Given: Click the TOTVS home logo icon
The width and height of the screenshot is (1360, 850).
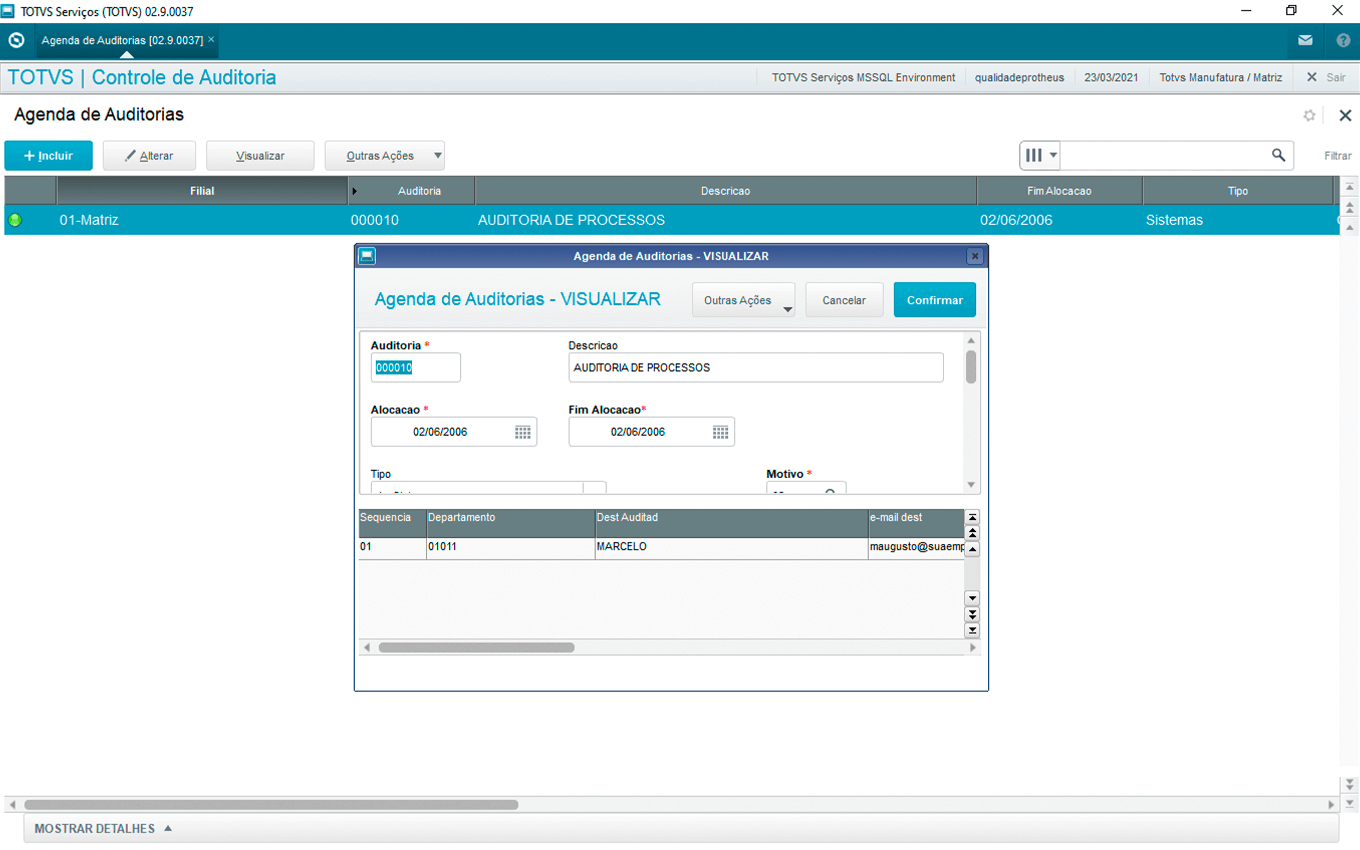Looking at the screenshot, I should click(x=16, y=41).
